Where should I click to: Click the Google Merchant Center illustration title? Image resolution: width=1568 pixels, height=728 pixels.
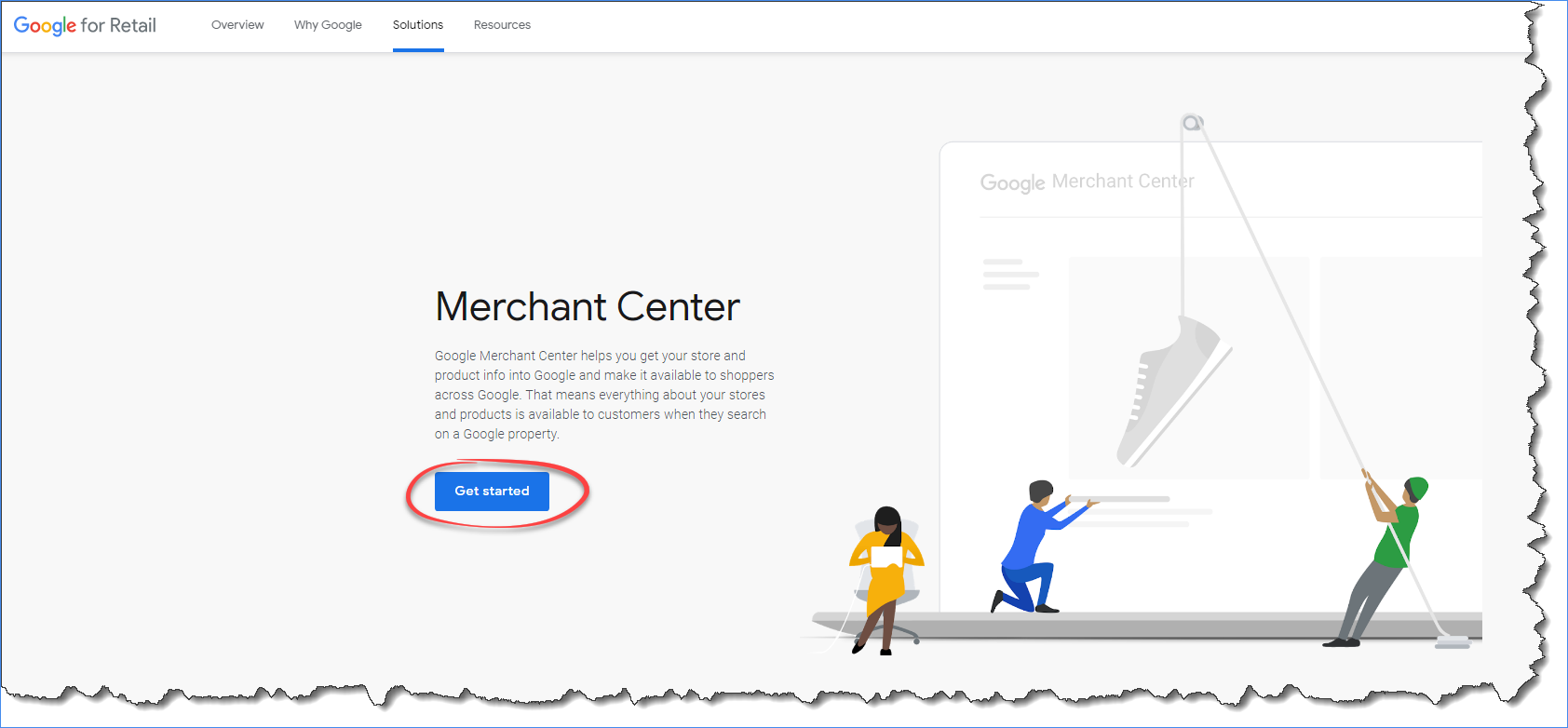1087,182
